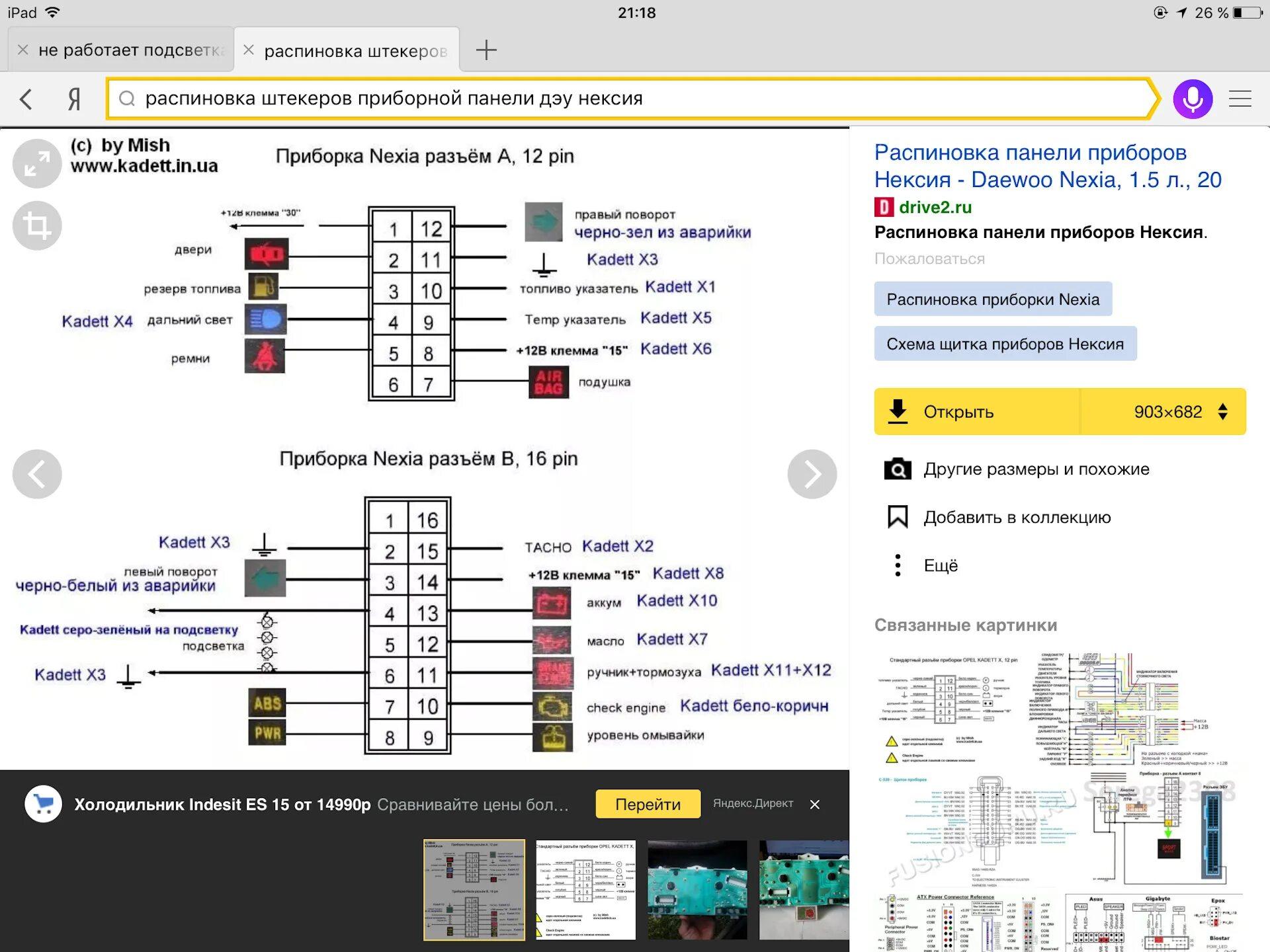The image size is (1270, 952).
Task: Focus the search query input field
Action: coord(595,99)
